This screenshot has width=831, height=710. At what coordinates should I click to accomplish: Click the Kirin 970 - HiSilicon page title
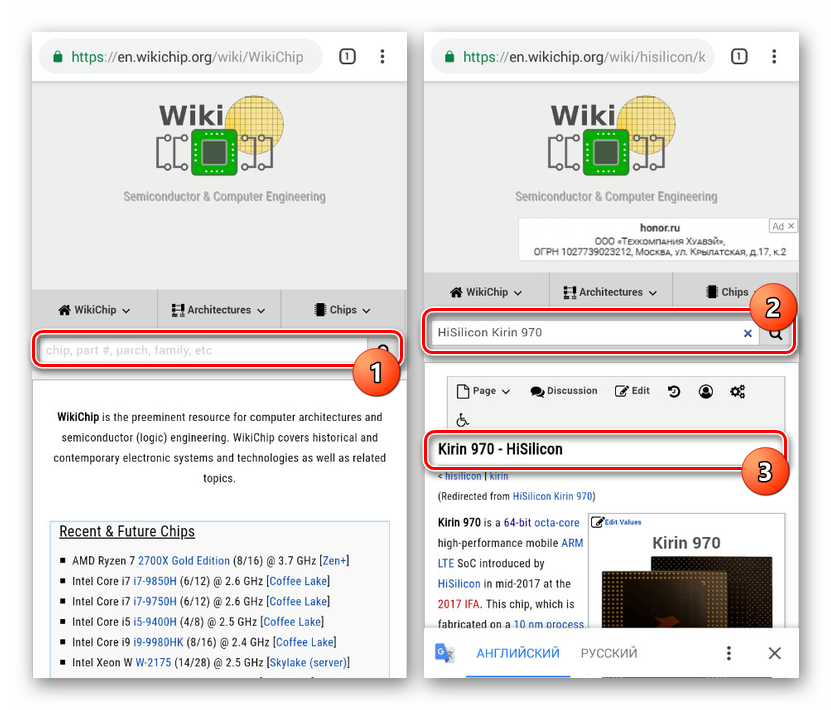pos(500,449)
